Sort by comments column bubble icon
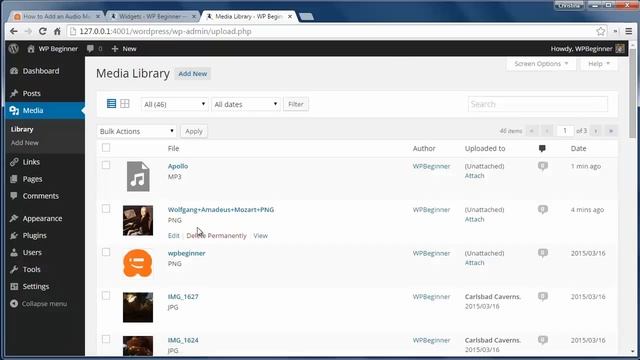640x360 pixels. tap(542, 149)
